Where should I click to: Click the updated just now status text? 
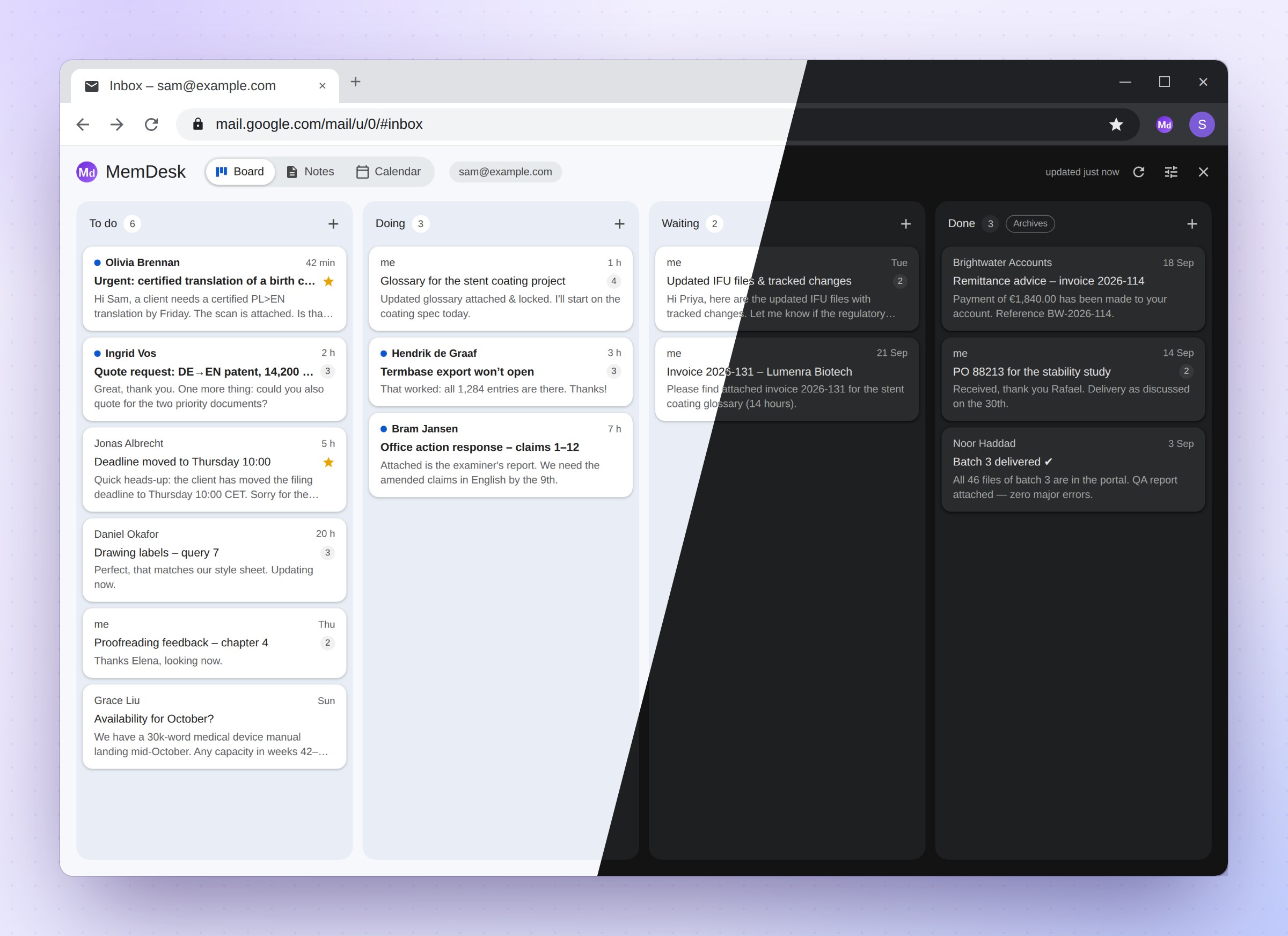click(x=1082, y=172)
